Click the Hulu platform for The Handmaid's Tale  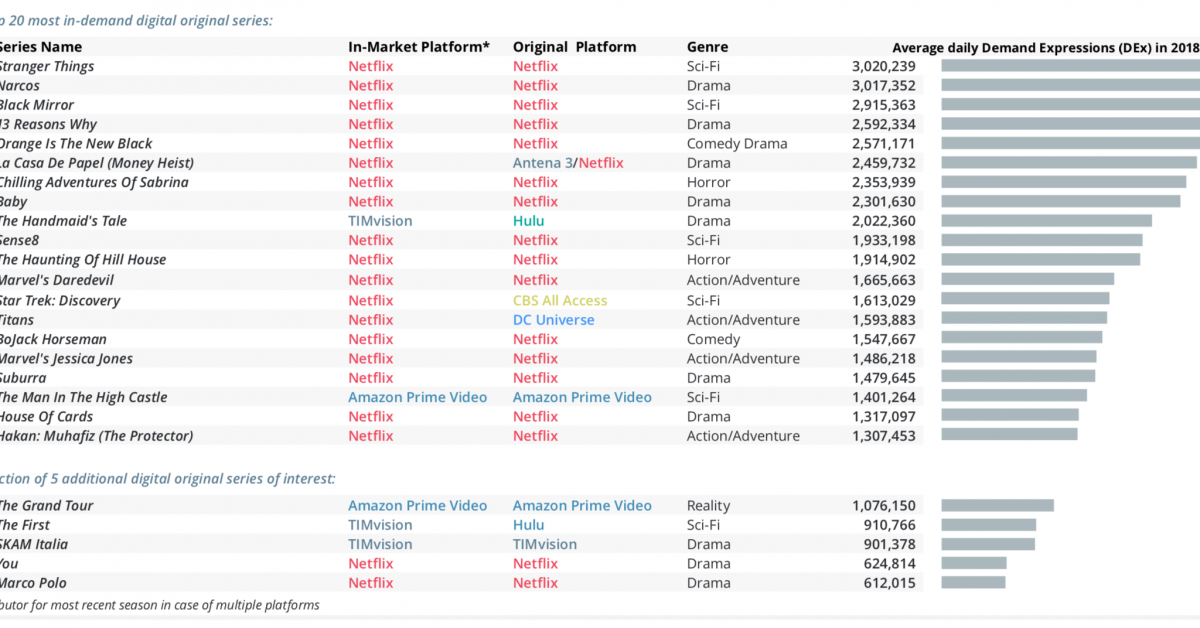click(x=529, y=221)
